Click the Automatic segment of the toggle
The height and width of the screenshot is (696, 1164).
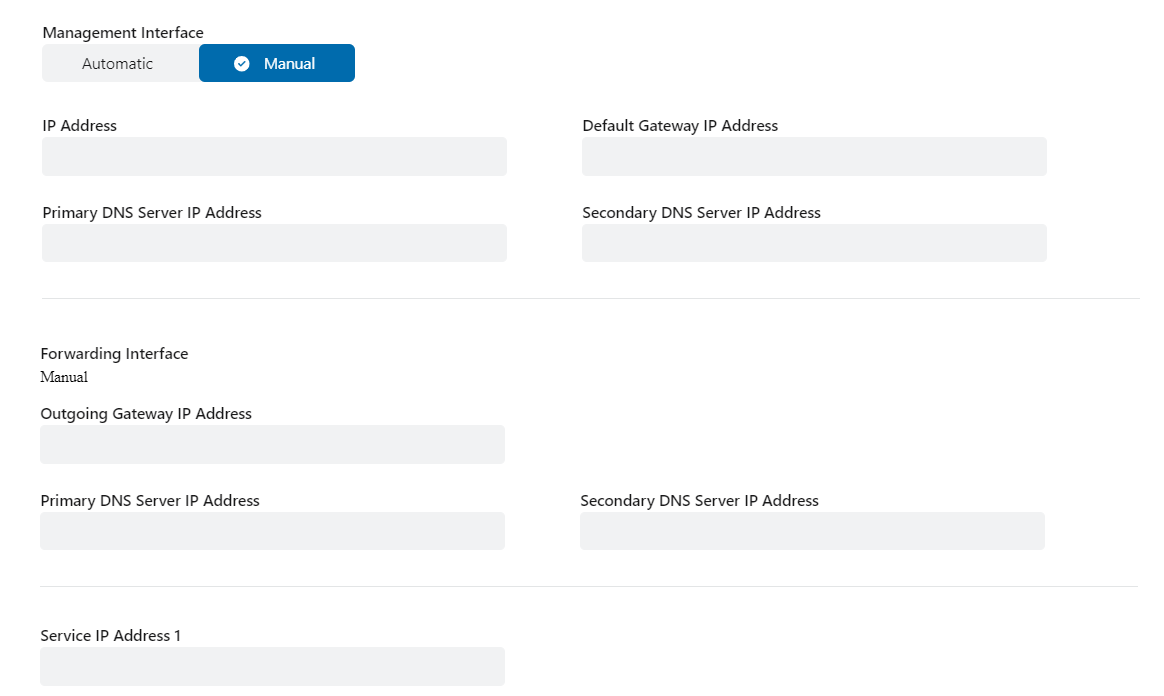[120, 62]
